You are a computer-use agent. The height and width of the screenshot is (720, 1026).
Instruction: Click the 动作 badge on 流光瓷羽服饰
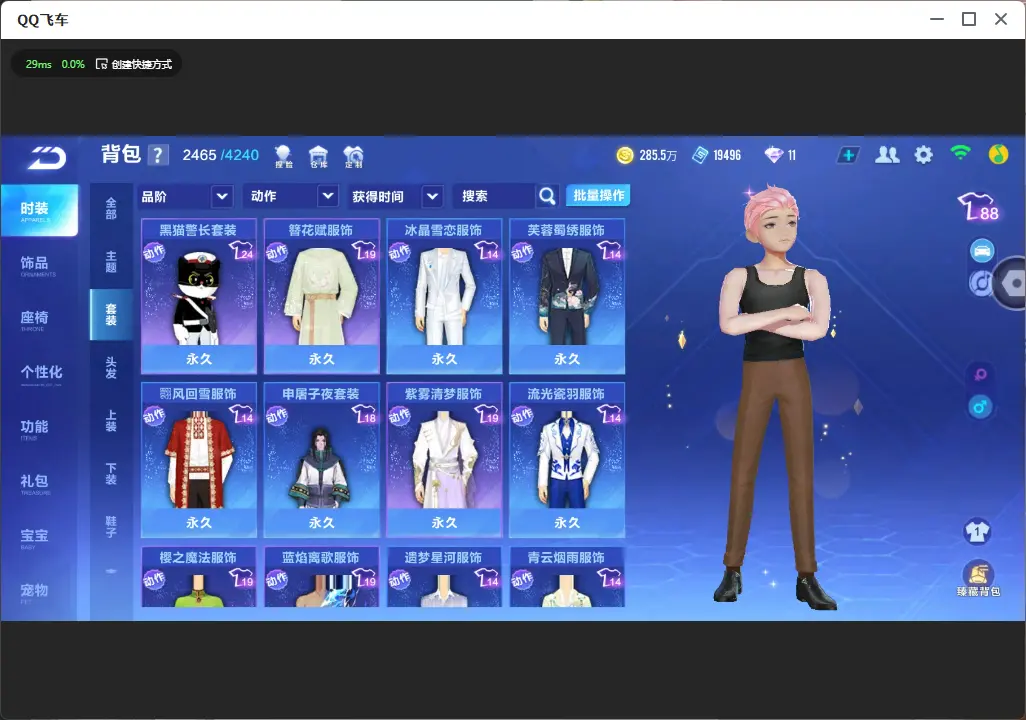click(522, 416)
